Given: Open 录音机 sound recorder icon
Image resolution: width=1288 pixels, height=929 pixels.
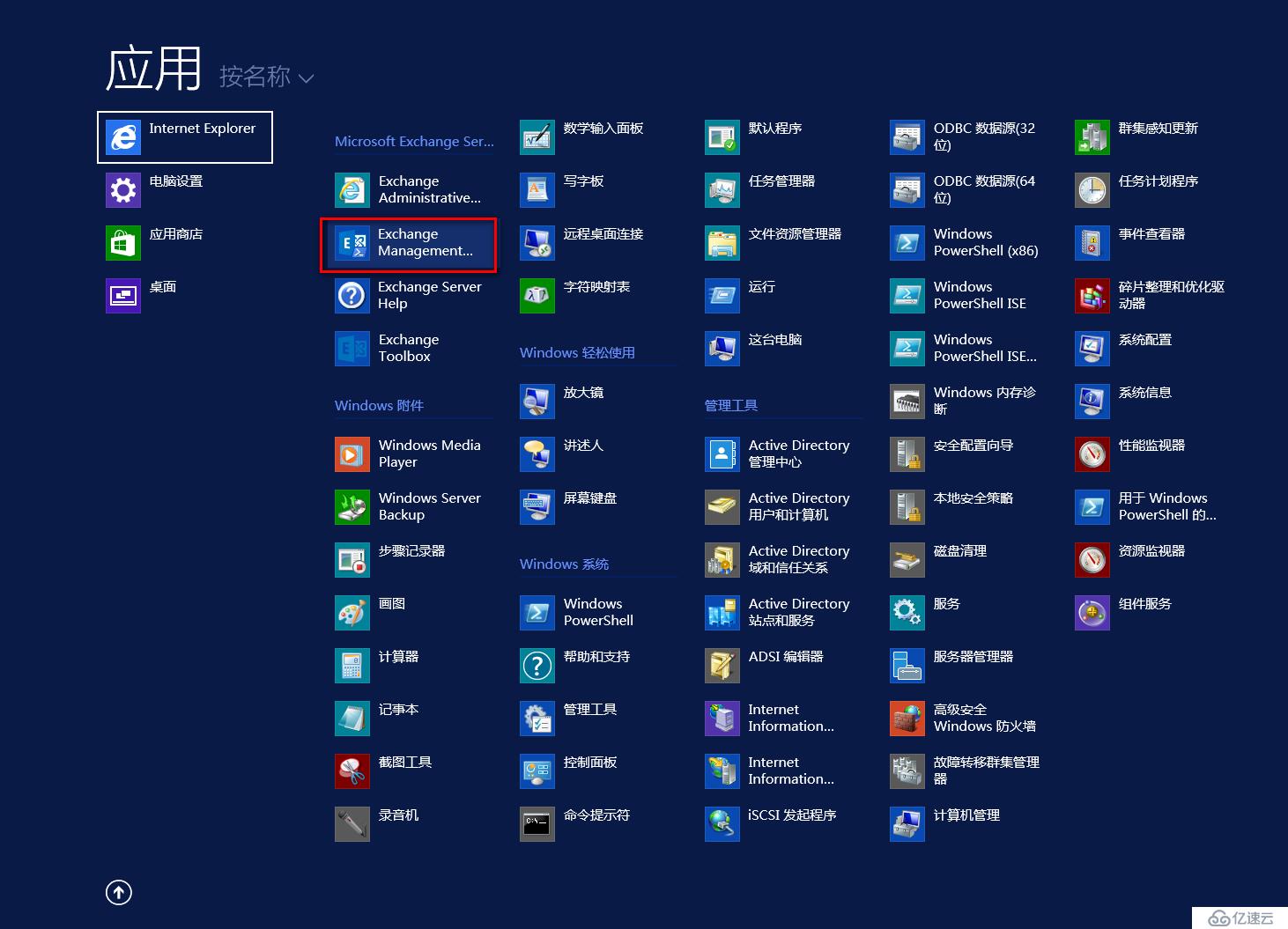Looking at the screenshot, I should [352, 824].
